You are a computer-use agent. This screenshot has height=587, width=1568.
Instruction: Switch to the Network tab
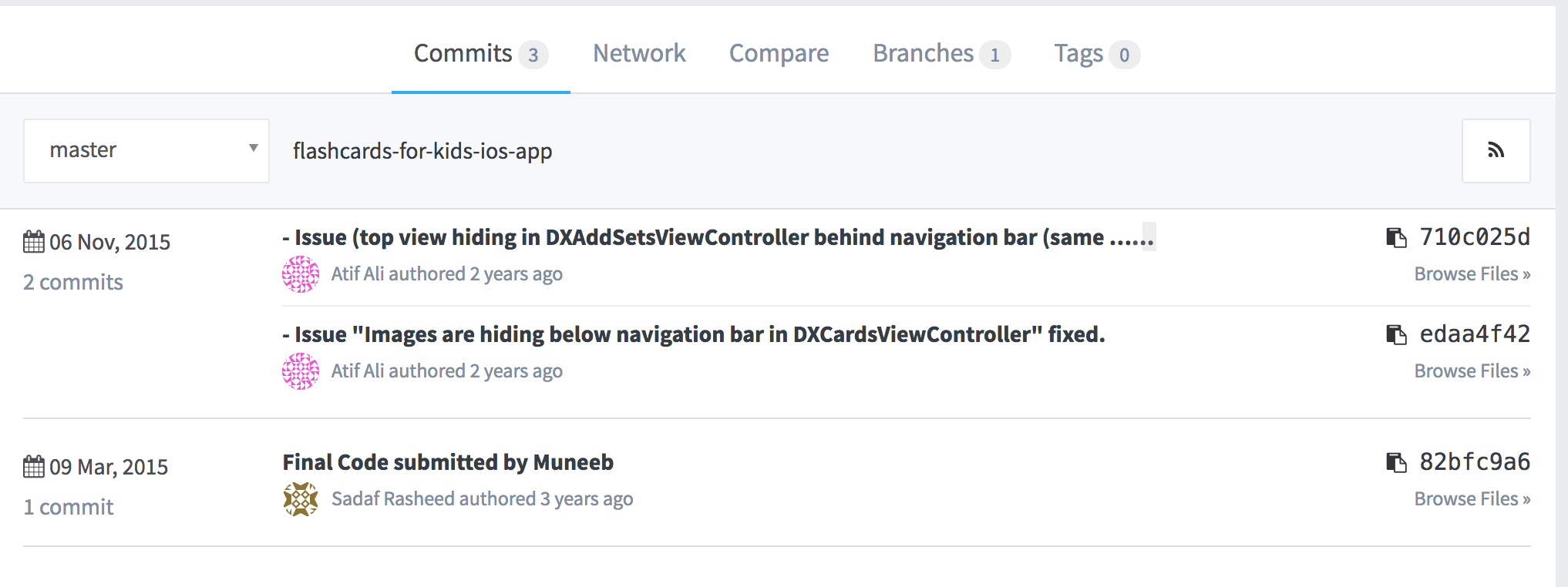click(x=639, y=53)
